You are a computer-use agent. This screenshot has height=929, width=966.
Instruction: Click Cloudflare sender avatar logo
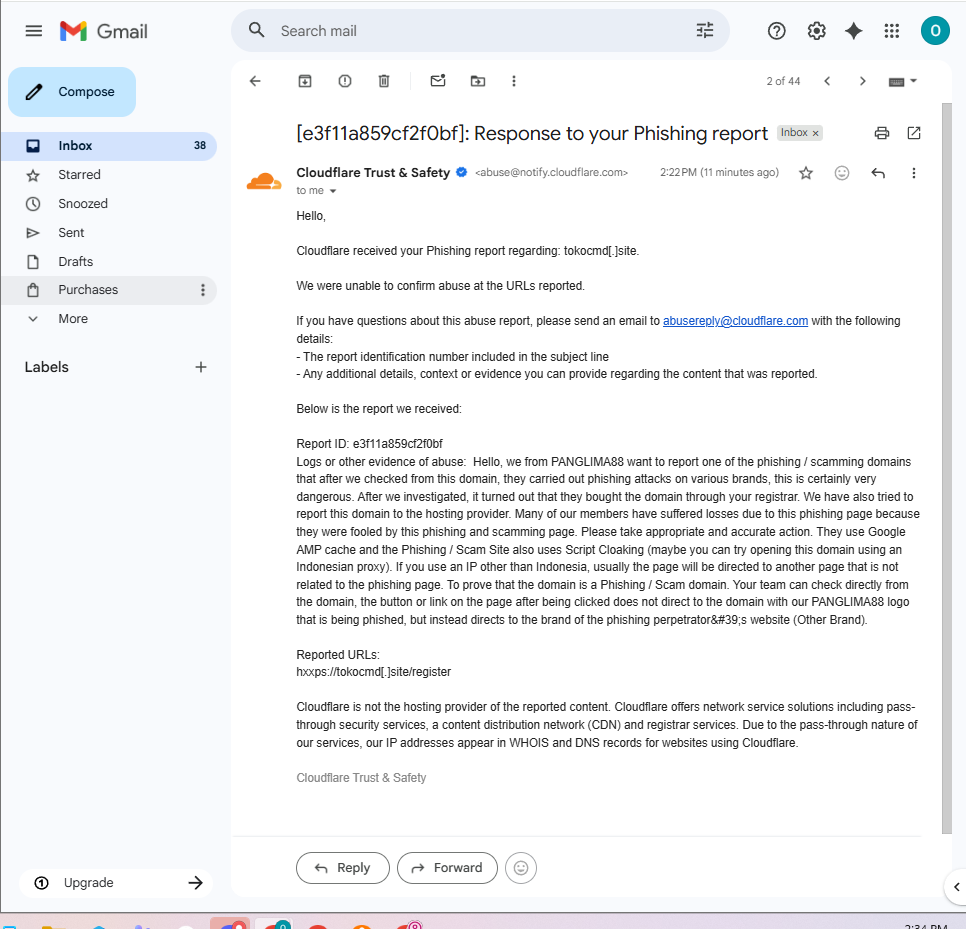(264, 181)
